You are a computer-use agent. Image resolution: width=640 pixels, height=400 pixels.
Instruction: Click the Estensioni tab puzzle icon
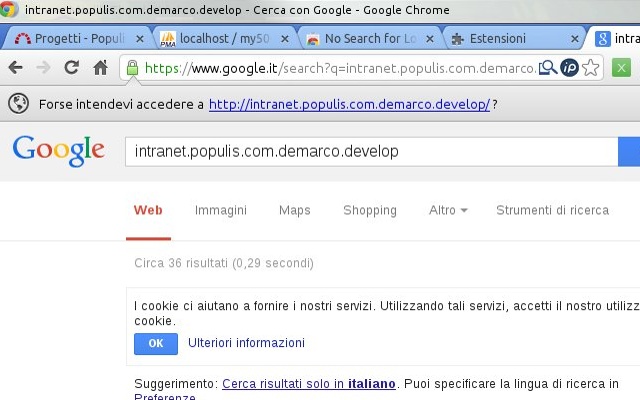click(x=458, y=39)
